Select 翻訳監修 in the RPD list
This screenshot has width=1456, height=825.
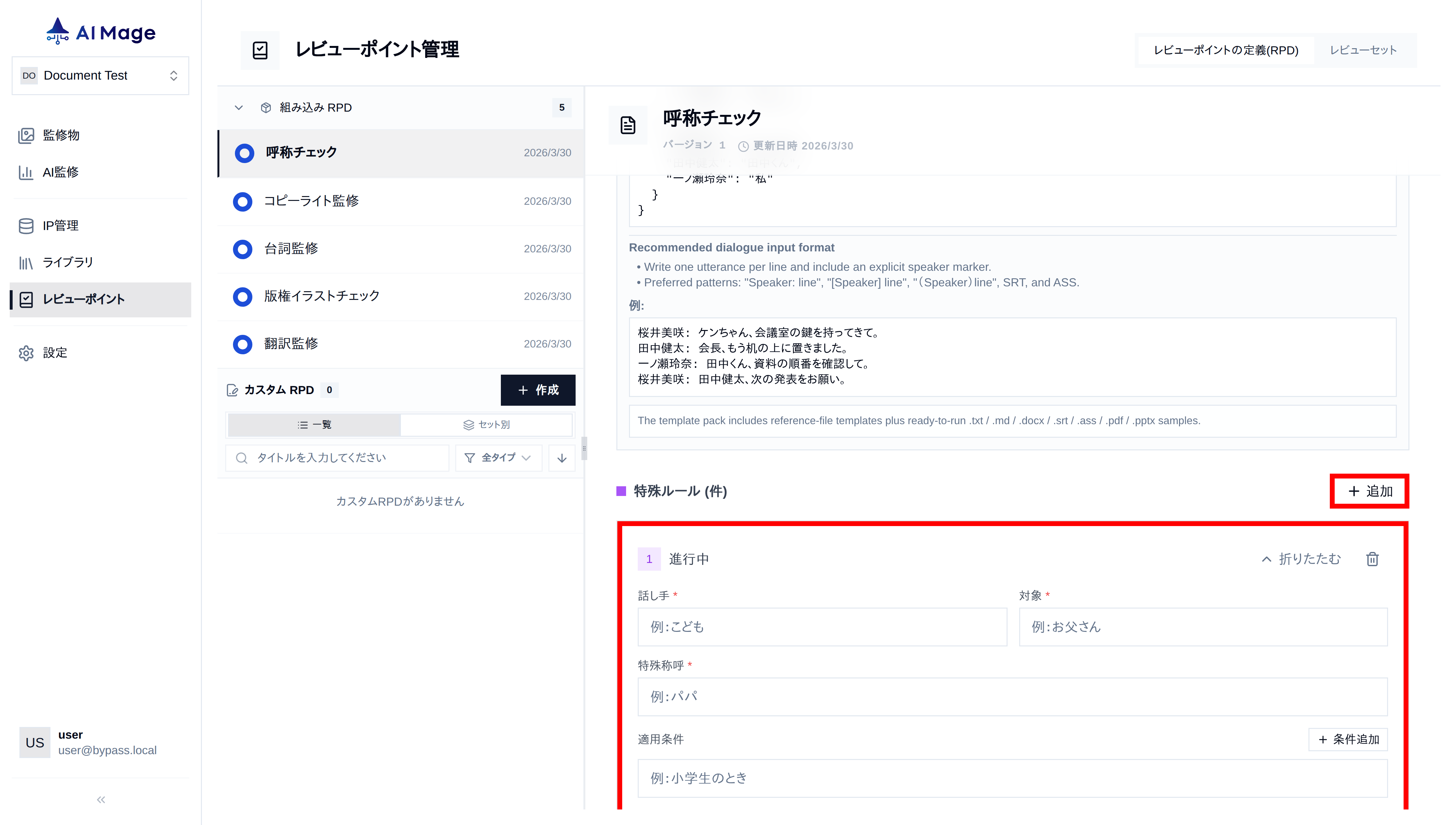click(401, 344)
